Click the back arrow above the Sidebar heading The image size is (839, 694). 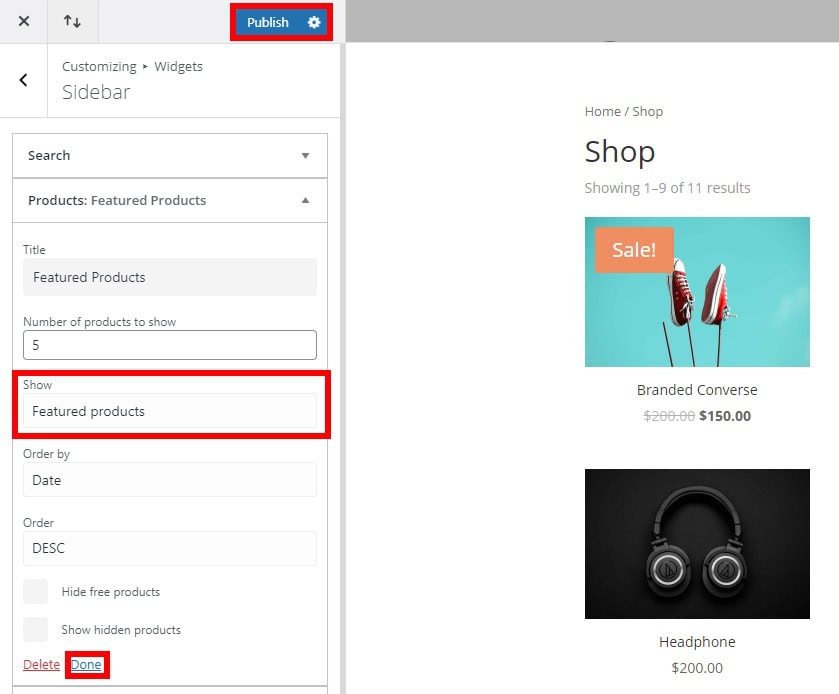(23, 80)
